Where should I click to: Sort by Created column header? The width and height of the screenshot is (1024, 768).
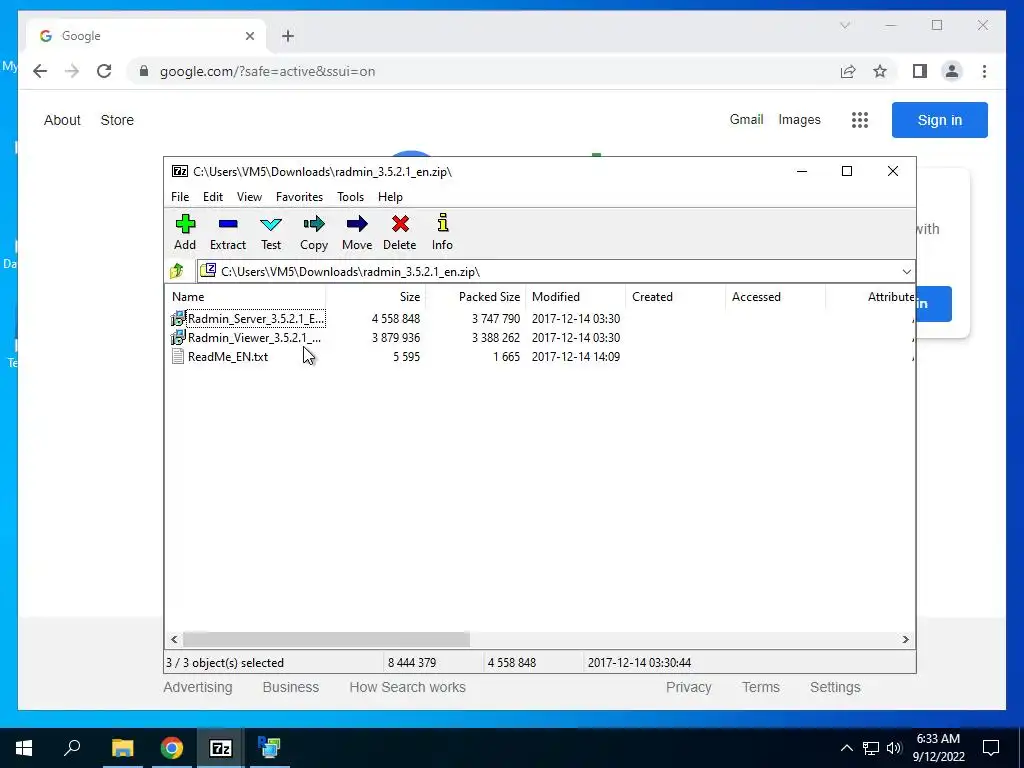(x=676, y=296)
